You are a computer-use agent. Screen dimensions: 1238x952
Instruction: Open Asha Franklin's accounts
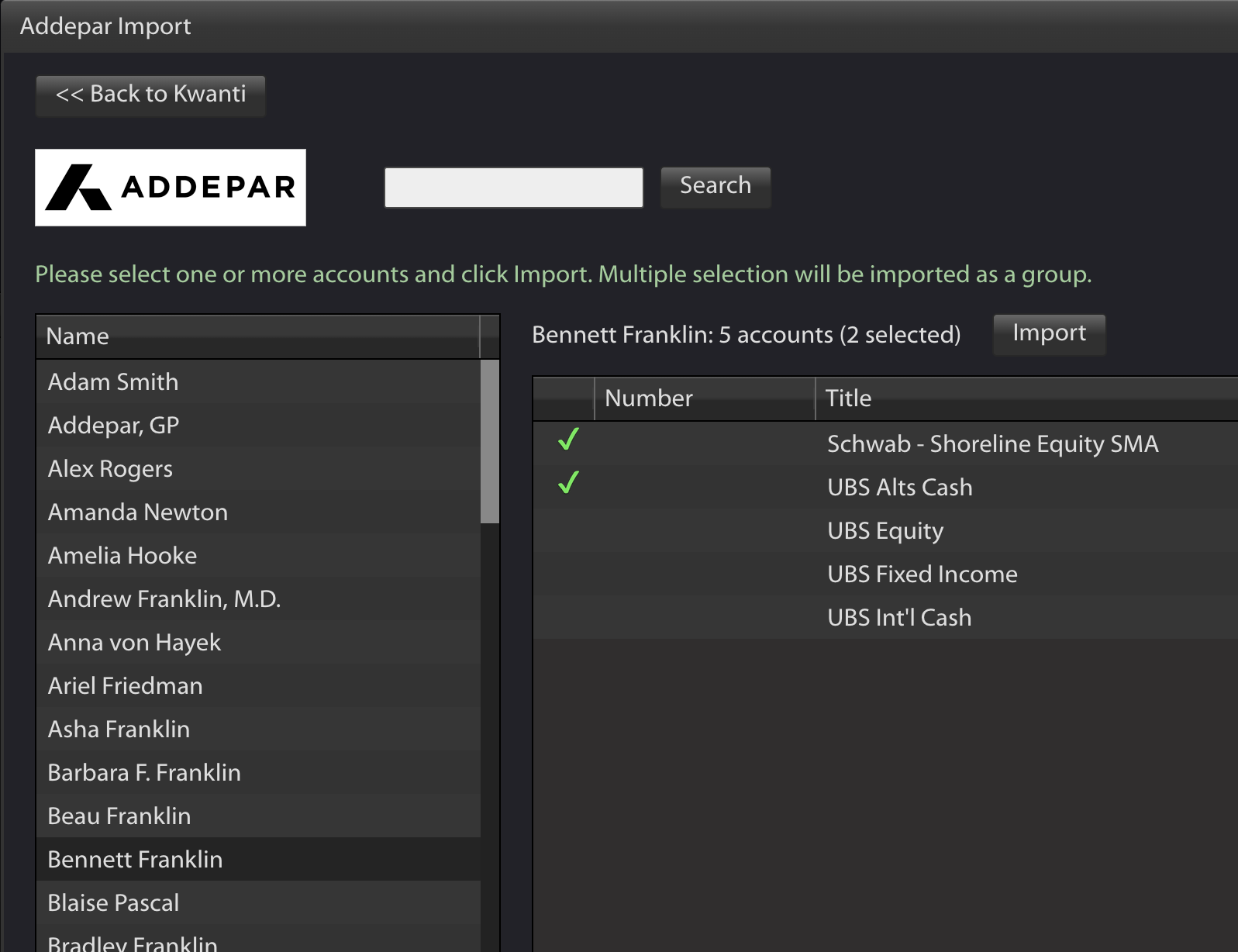coord(258,729)
